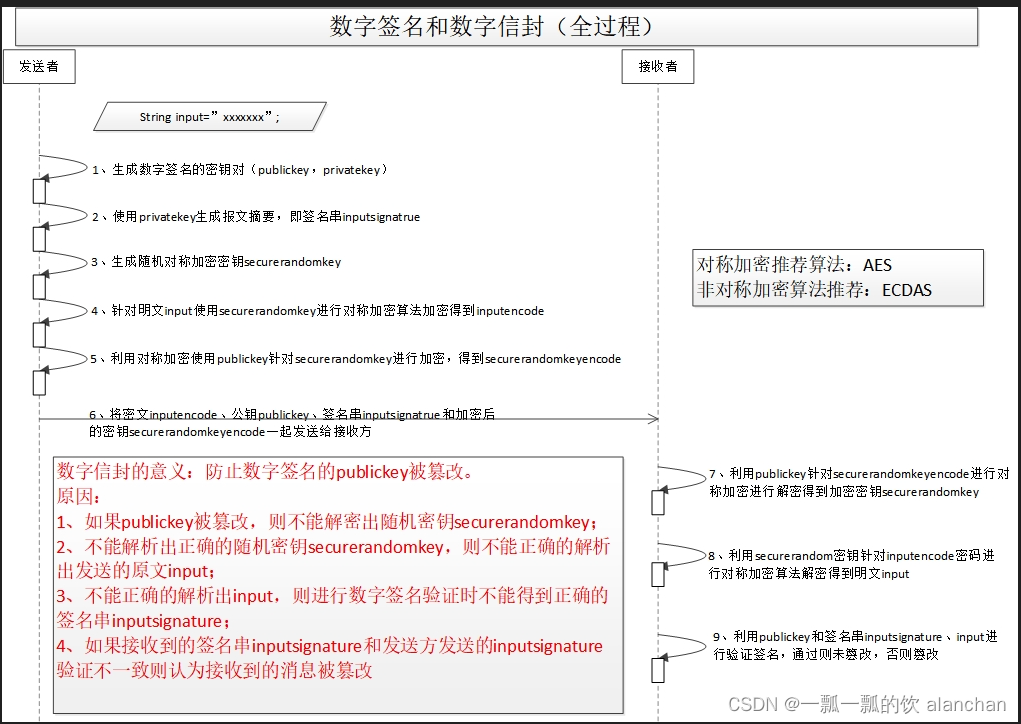1021x724 pixels.
Task: Click the AES recommendation note box
Action: click(838, 278)
